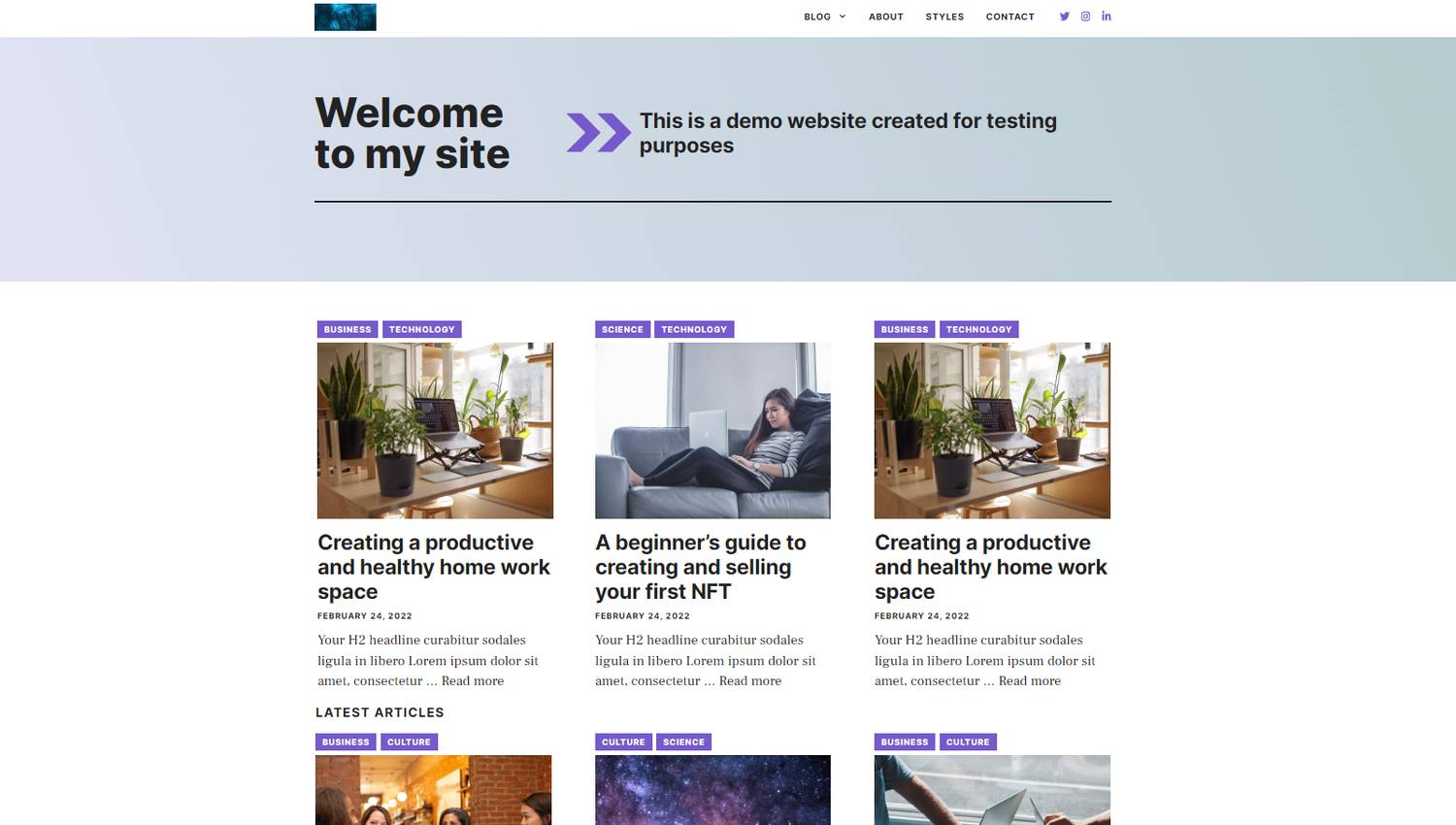Click Technology tag on NFT article
The image size is (1456, 825).
694,329
